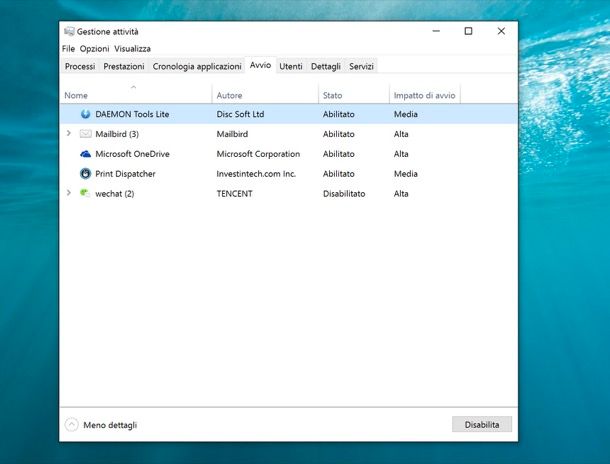Screen dimensions: 610x464
Task: Switch to the Utenti tab
Action: pos(291,67)
